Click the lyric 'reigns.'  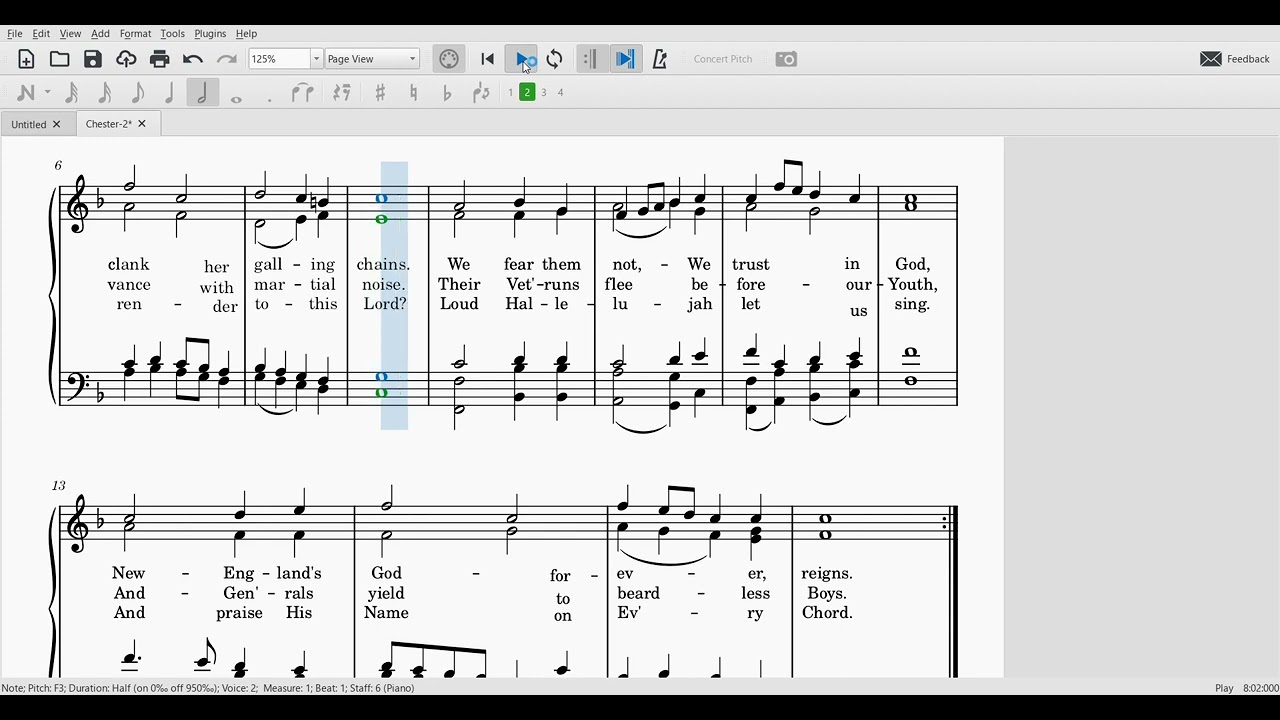(827, 574)
